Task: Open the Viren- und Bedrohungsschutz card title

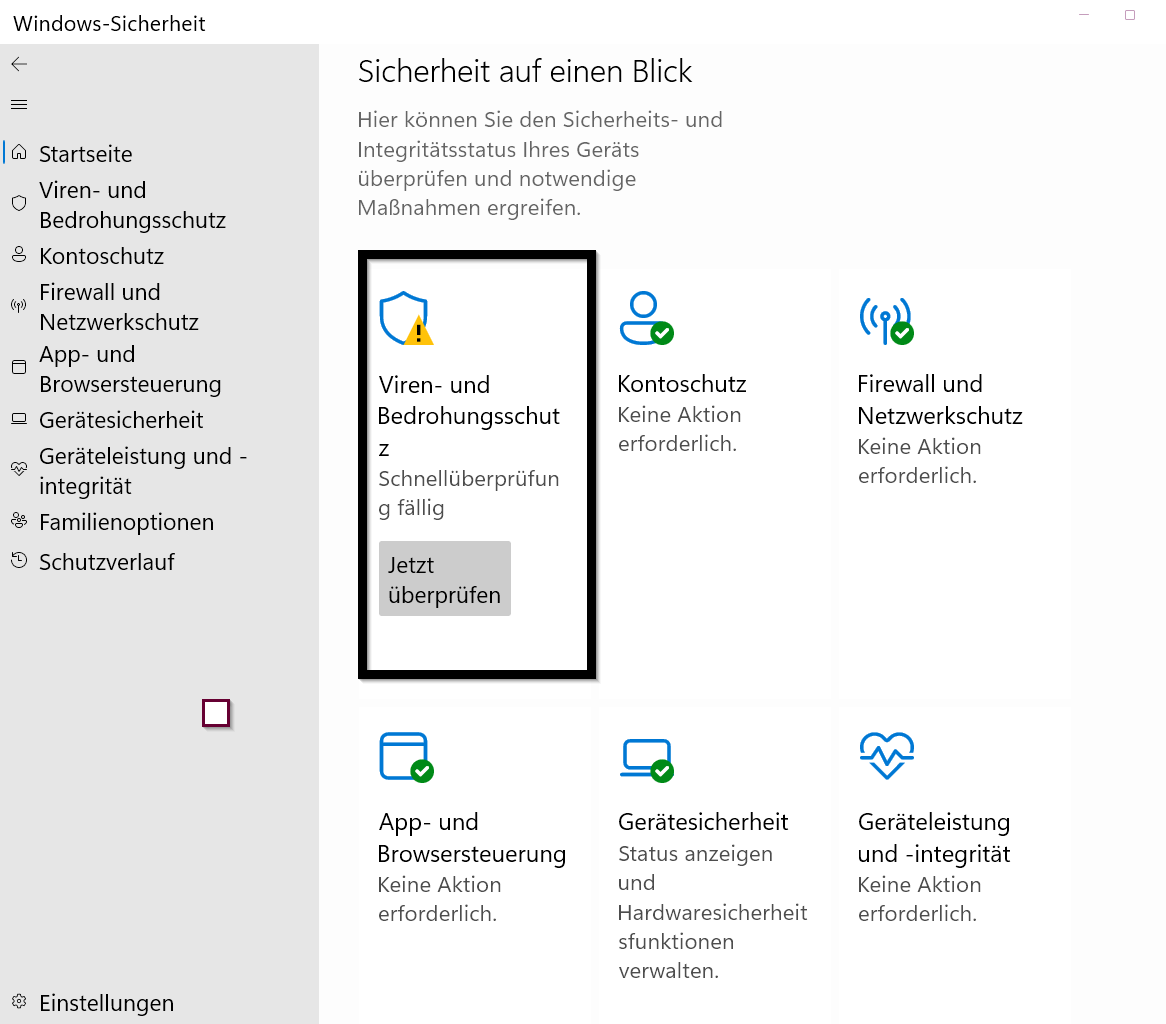Action: [468, 416]
